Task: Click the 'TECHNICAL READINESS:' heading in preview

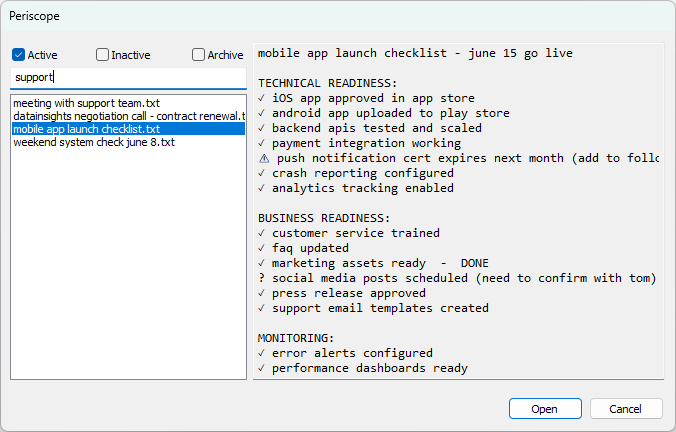Action: tap(327, 83)
